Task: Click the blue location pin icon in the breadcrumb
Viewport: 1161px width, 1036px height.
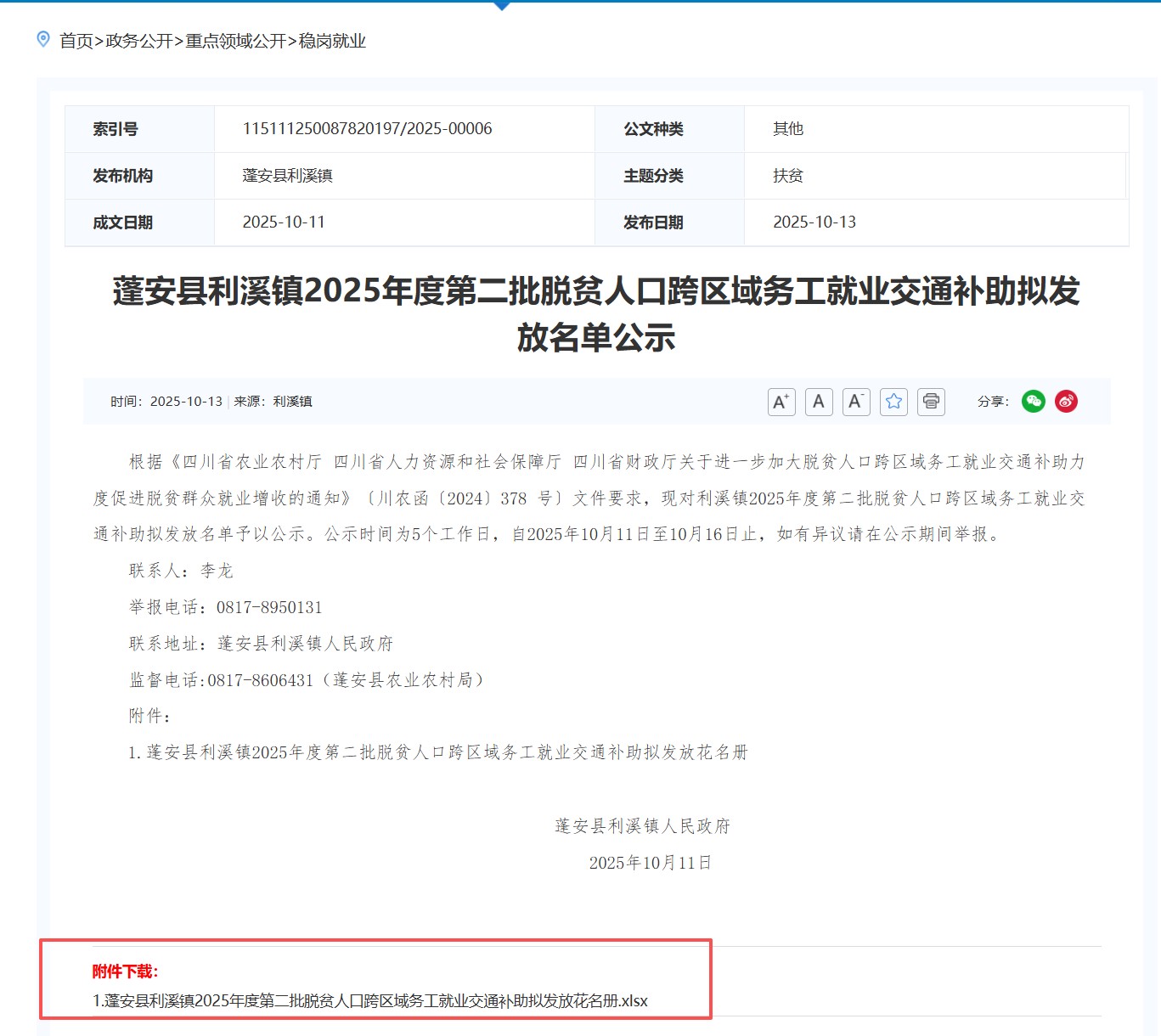Action: (43, 40)
